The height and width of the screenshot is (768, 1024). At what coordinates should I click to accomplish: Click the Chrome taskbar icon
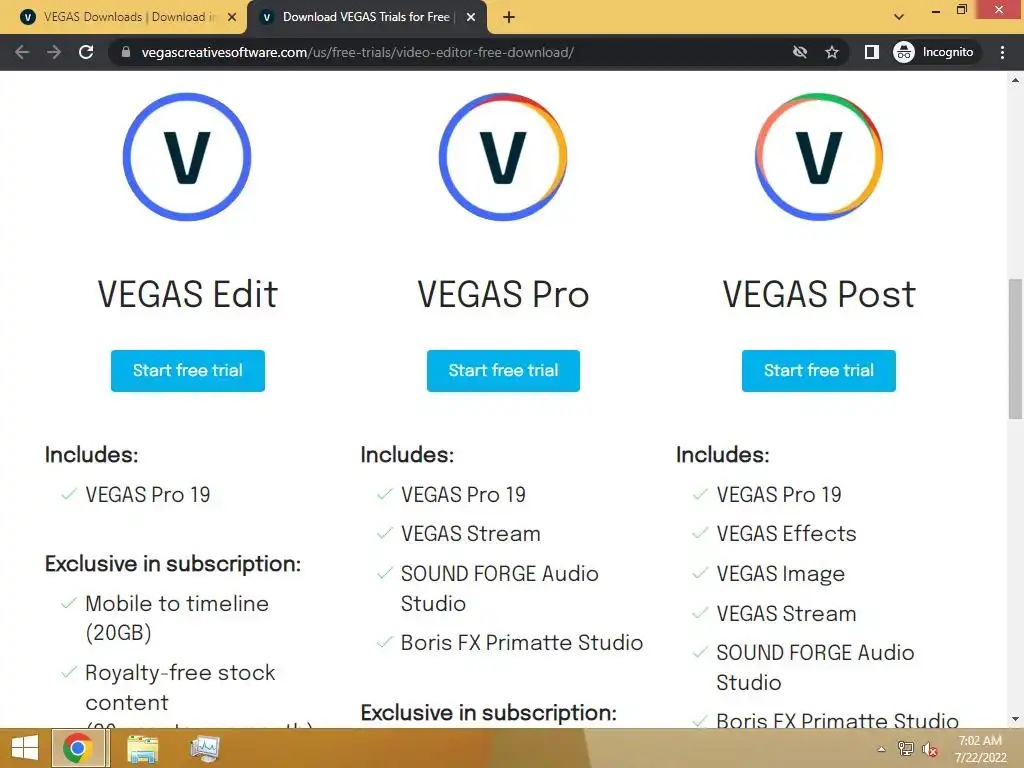pyautogui.click(x=78, y=748)
